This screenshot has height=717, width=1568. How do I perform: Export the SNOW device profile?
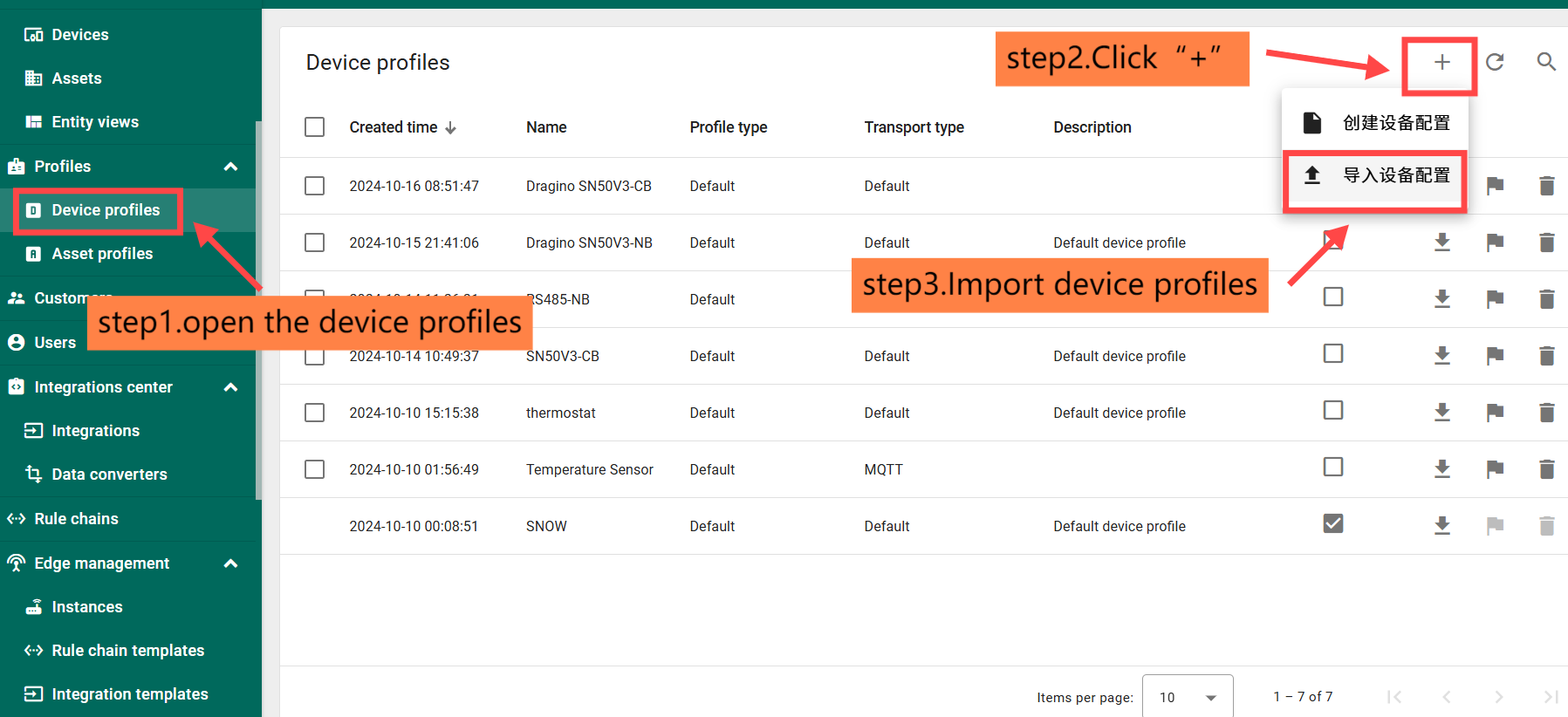(x=1442, y=526)
